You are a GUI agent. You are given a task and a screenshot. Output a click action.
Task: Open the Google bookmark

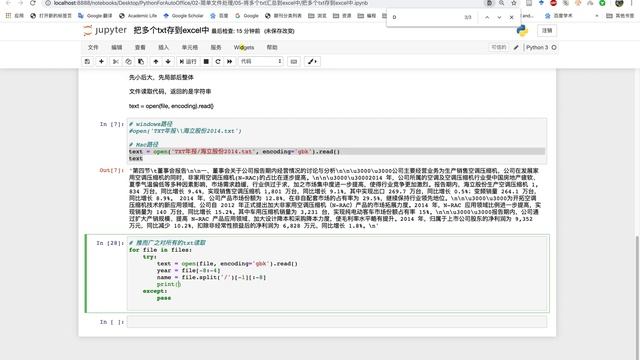tap(247, 16)
